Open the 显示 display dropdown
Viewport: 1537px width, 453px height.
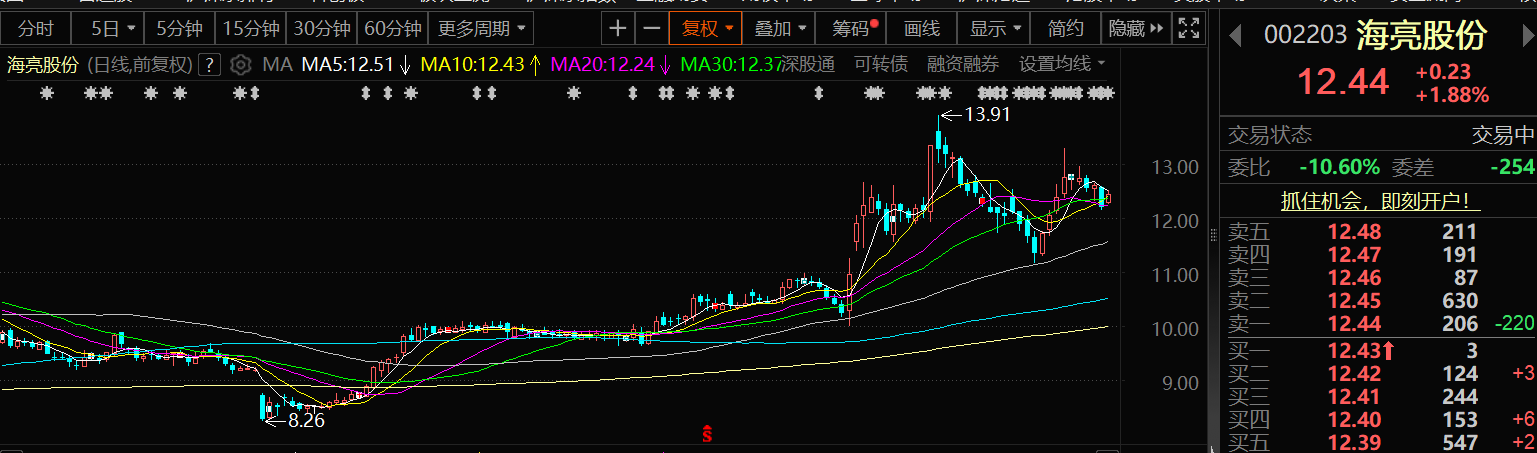996,29
